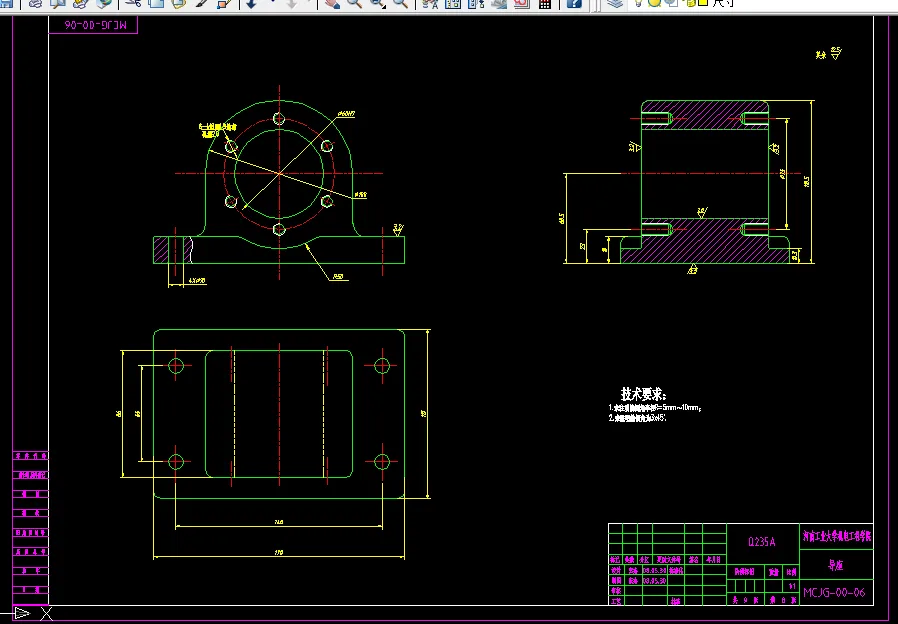Activate the Pan realtime hand tool

click(x=331, y=3)
